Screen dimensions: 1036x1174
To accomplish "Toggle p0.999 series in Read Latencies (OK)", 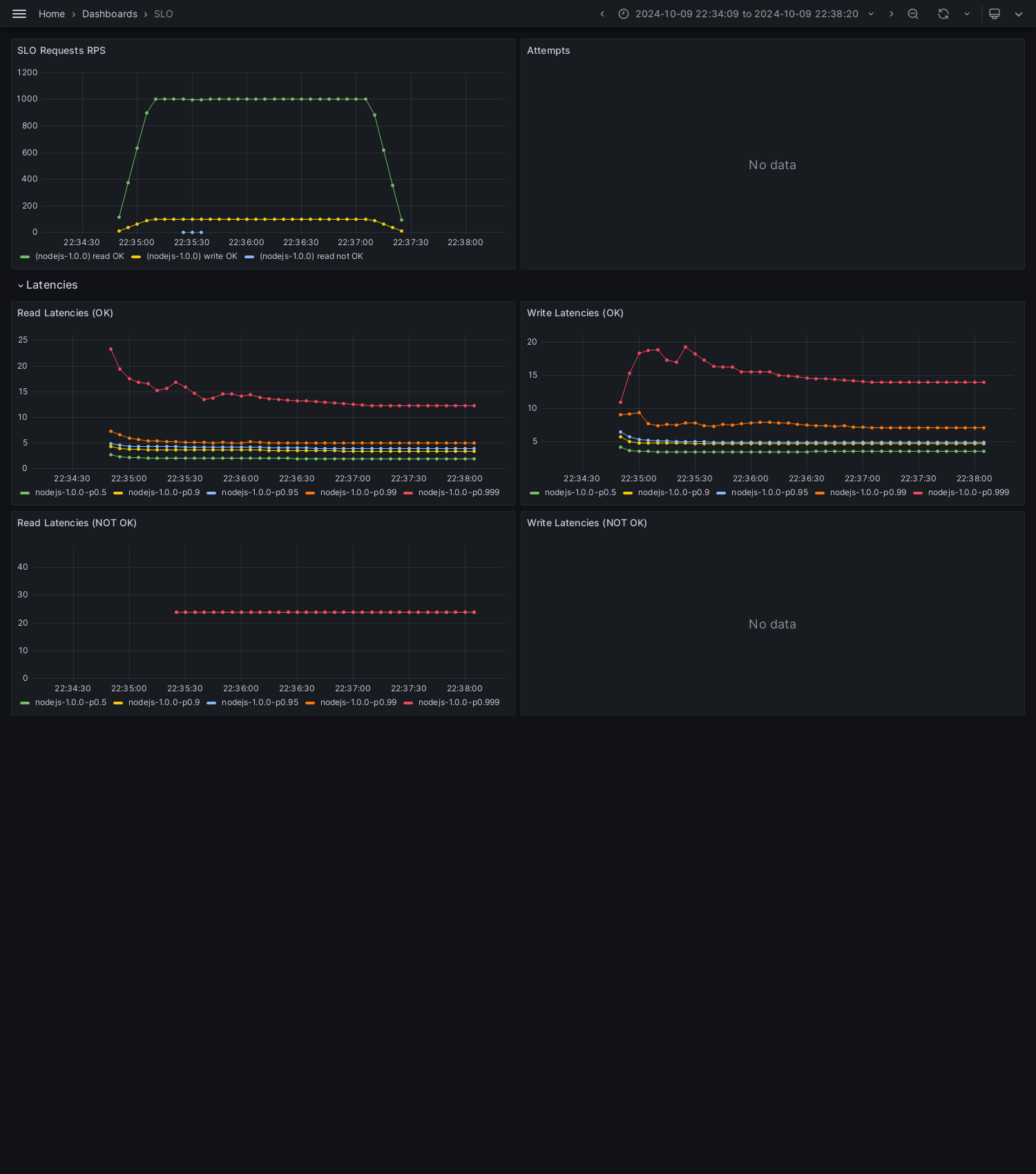I will tap(459, 492).
